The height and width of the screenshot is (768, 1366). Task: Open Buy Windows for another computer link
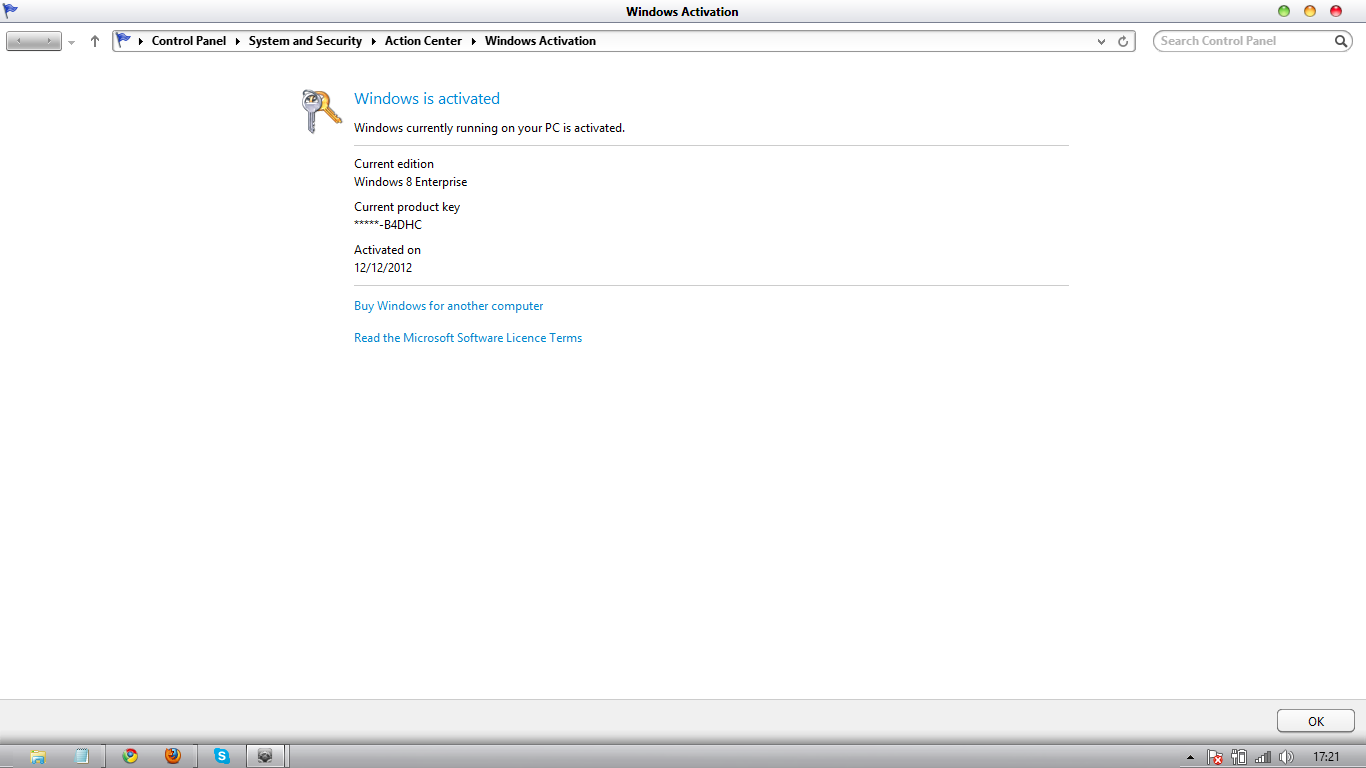[x=449, y=306]
